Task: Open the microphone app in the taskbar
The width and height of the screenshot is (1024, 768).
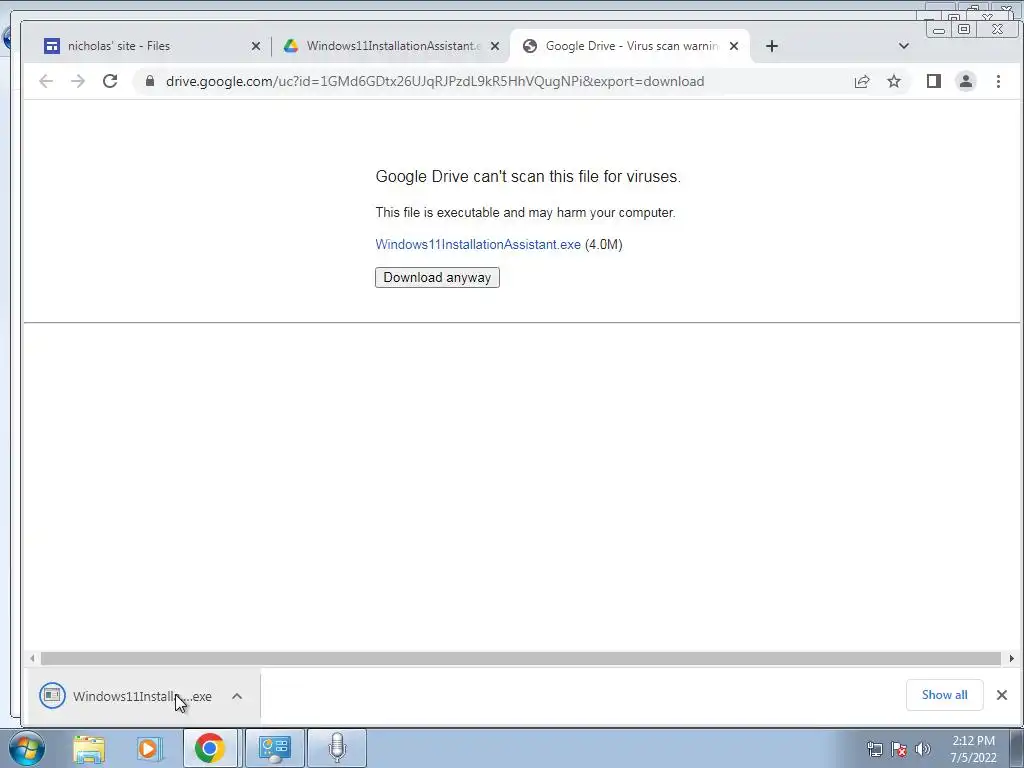Action: tap(337, 748)
